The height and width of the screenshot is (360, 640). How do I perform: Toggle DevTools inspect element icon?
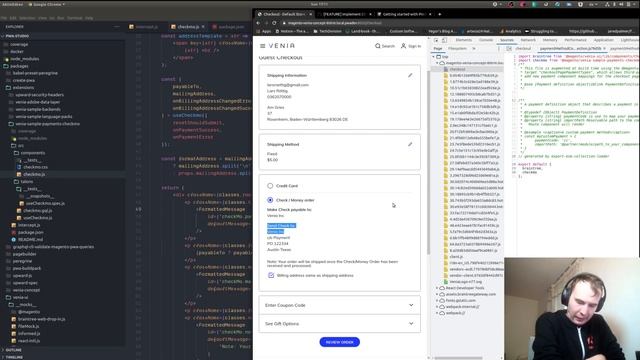(x=436, y=40)
